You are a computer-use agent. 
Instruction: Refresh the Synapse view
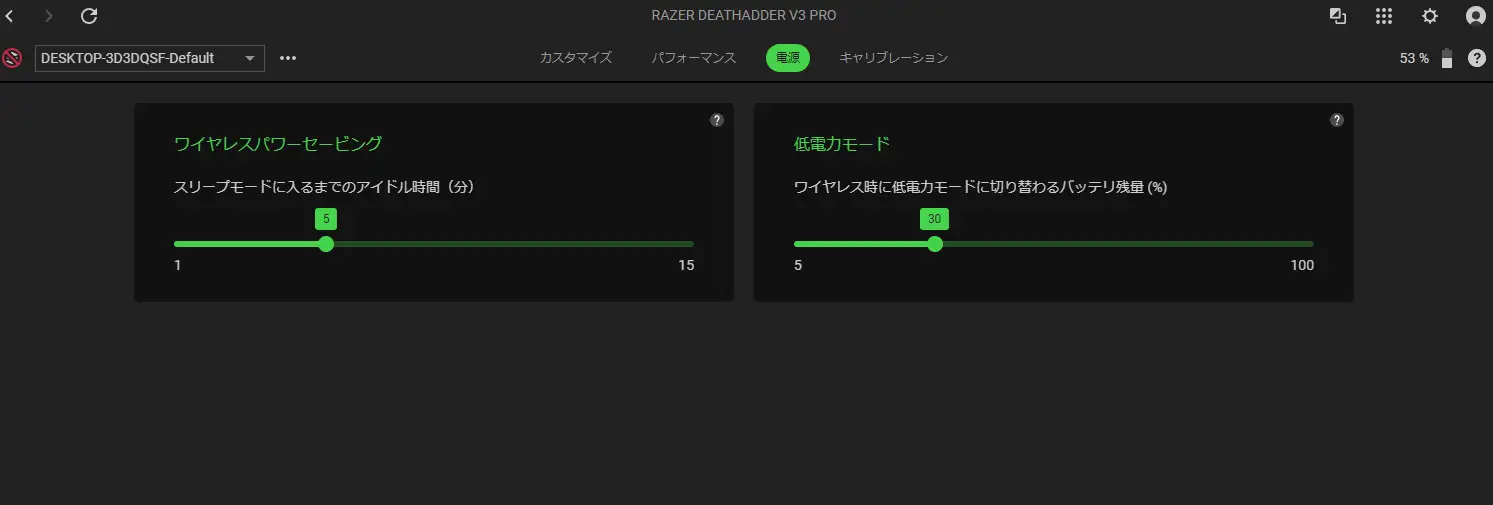tap(89, 16)
